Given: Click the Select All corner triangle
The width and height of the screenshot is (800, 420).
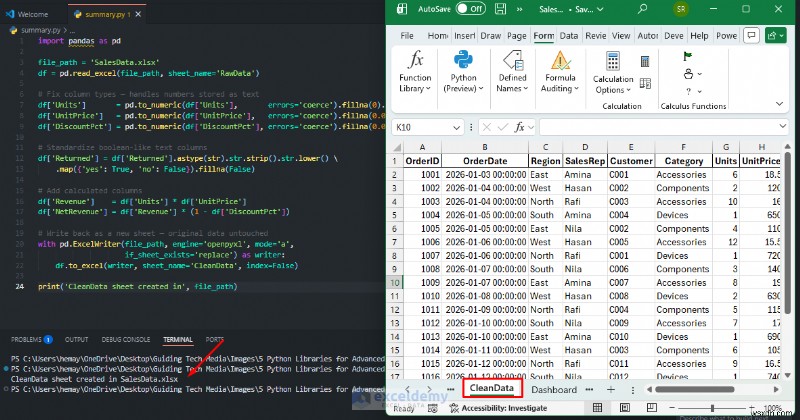Looking at the screenshot, I should click(397, 147).
